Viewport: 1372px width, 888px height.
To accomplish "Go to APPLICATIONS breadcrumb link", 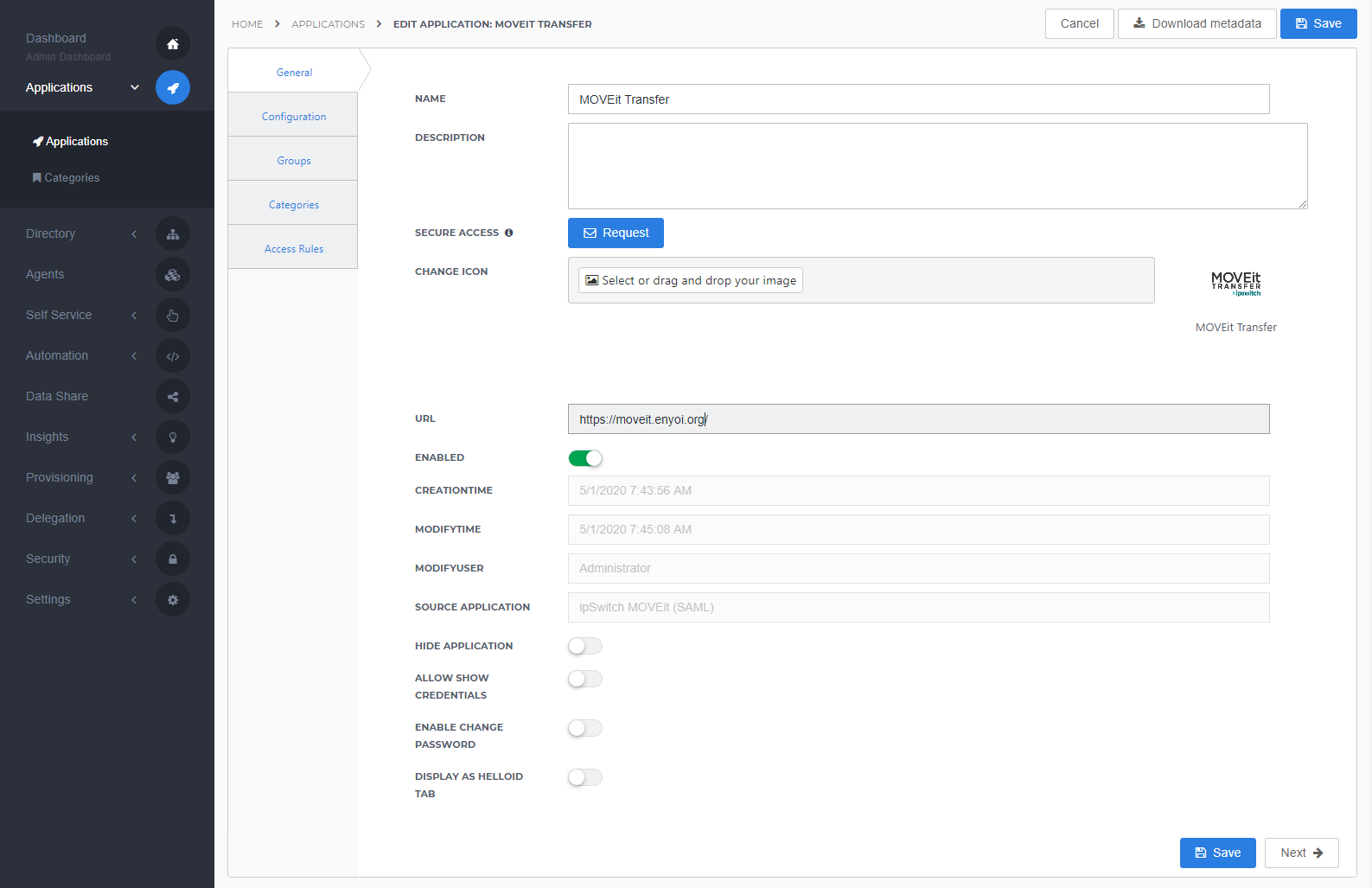I will pos(328,24).
